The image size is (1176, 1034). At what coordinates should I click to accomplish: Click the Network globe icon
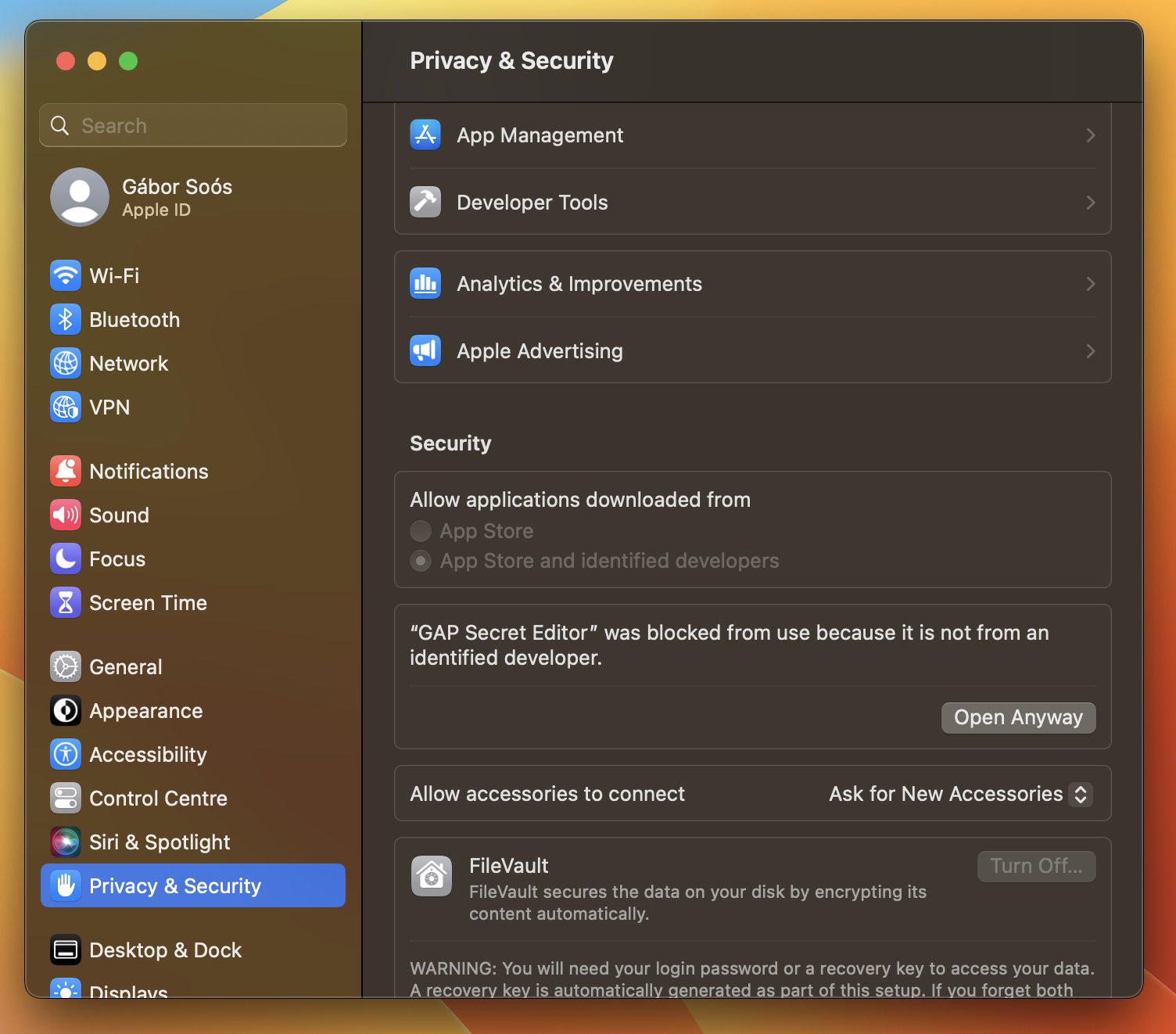pyautogui.click(x=66, y=363)
